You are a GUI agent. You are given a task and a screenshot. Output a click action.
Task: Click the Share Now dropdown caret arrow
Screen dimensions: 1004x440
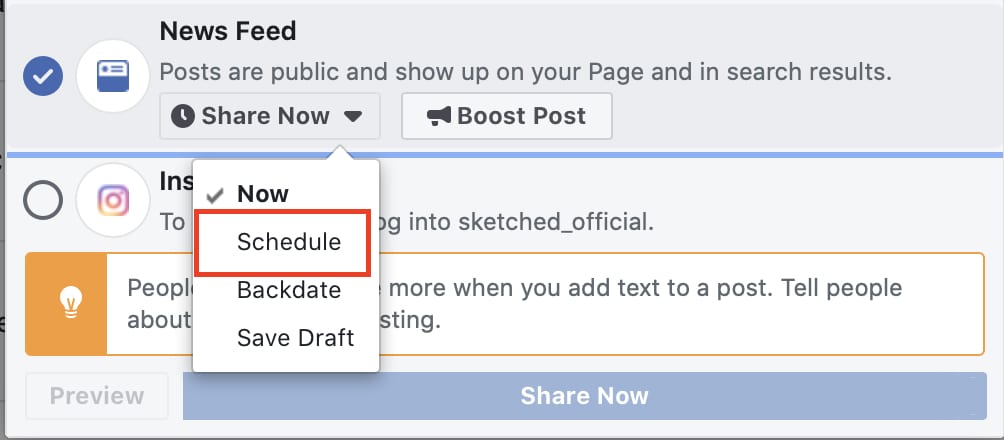[x=353, y=117]
